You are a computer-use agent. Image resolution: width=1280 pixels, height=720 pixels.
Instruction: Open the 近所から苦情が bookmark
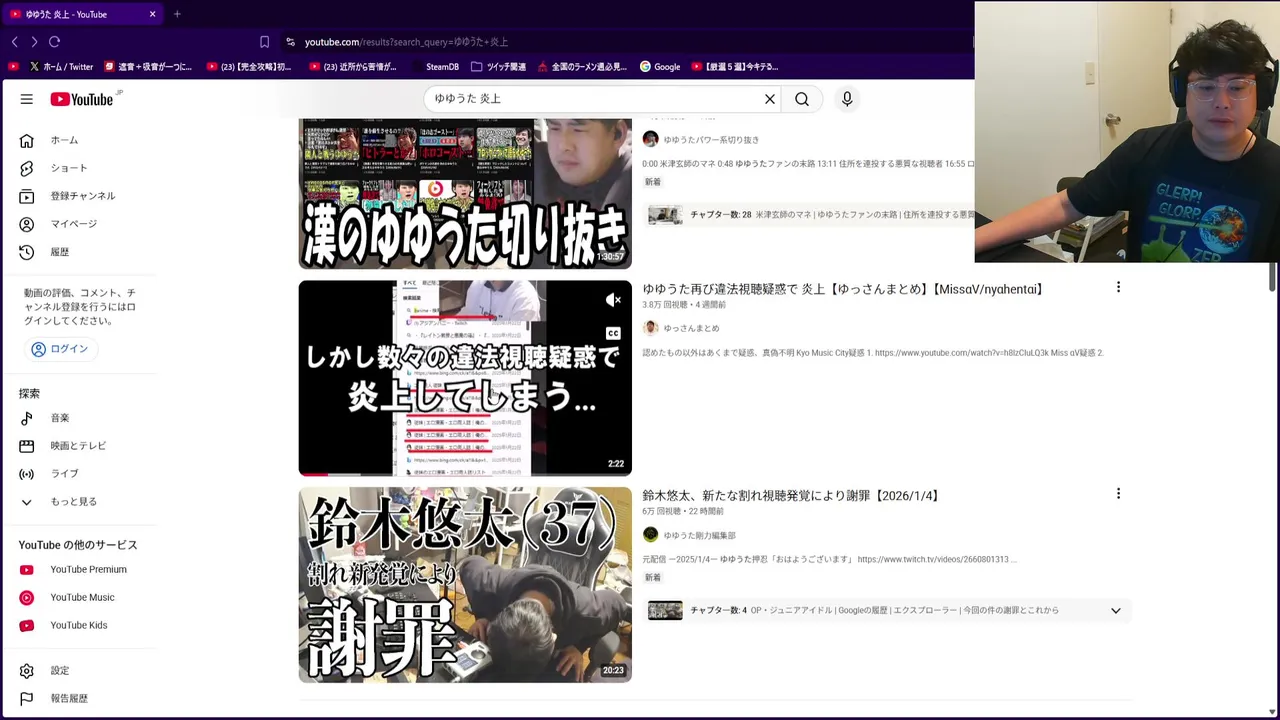point(353,67)
